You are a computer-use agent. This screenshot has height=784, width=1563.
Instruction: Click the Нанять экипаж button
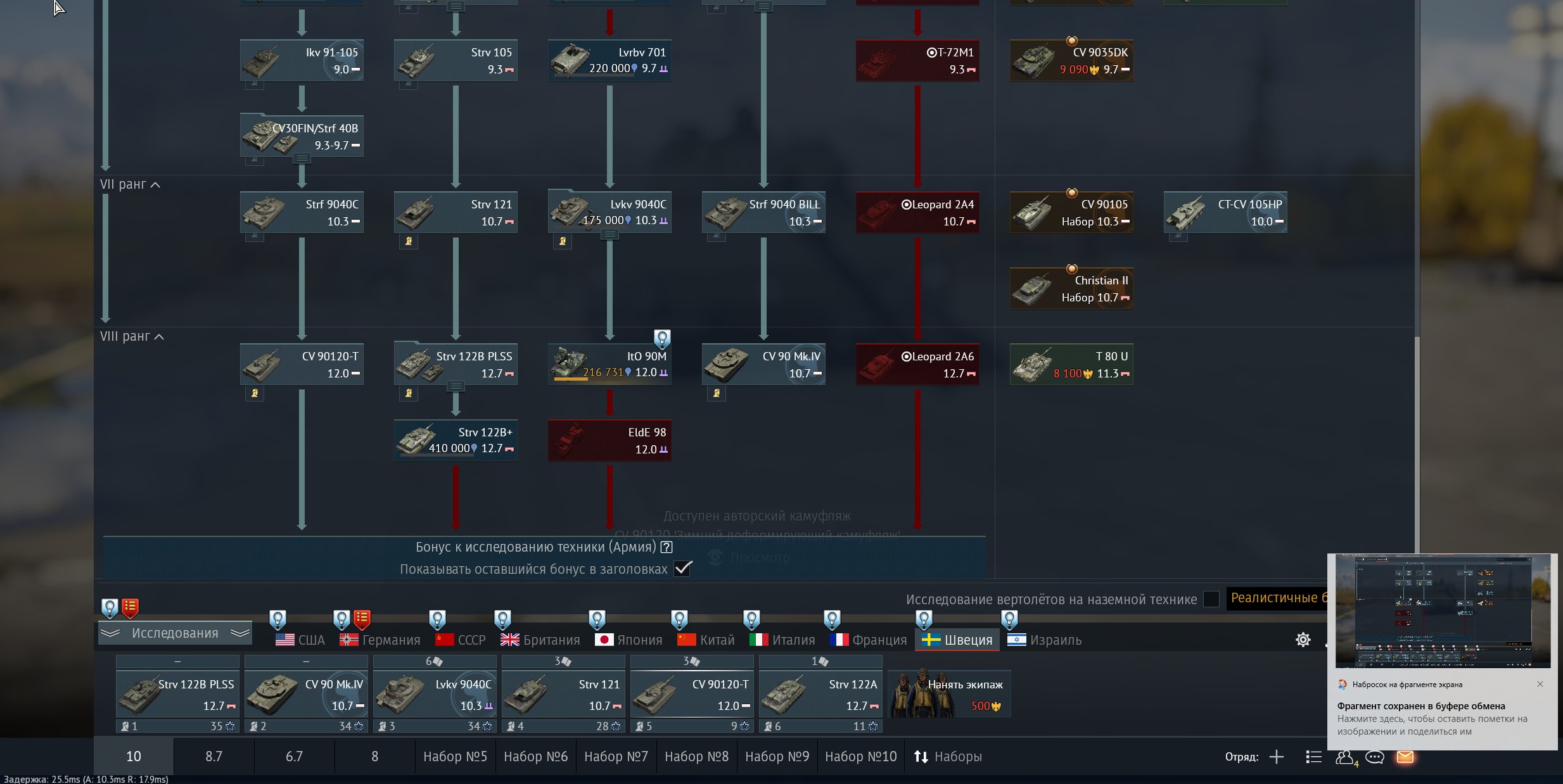click(x=949, y=693)
